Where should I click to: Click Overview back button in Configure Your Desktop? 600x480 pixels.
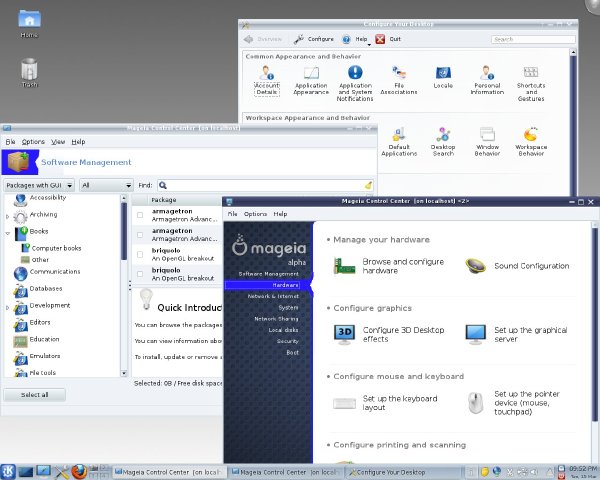(263, 39)
